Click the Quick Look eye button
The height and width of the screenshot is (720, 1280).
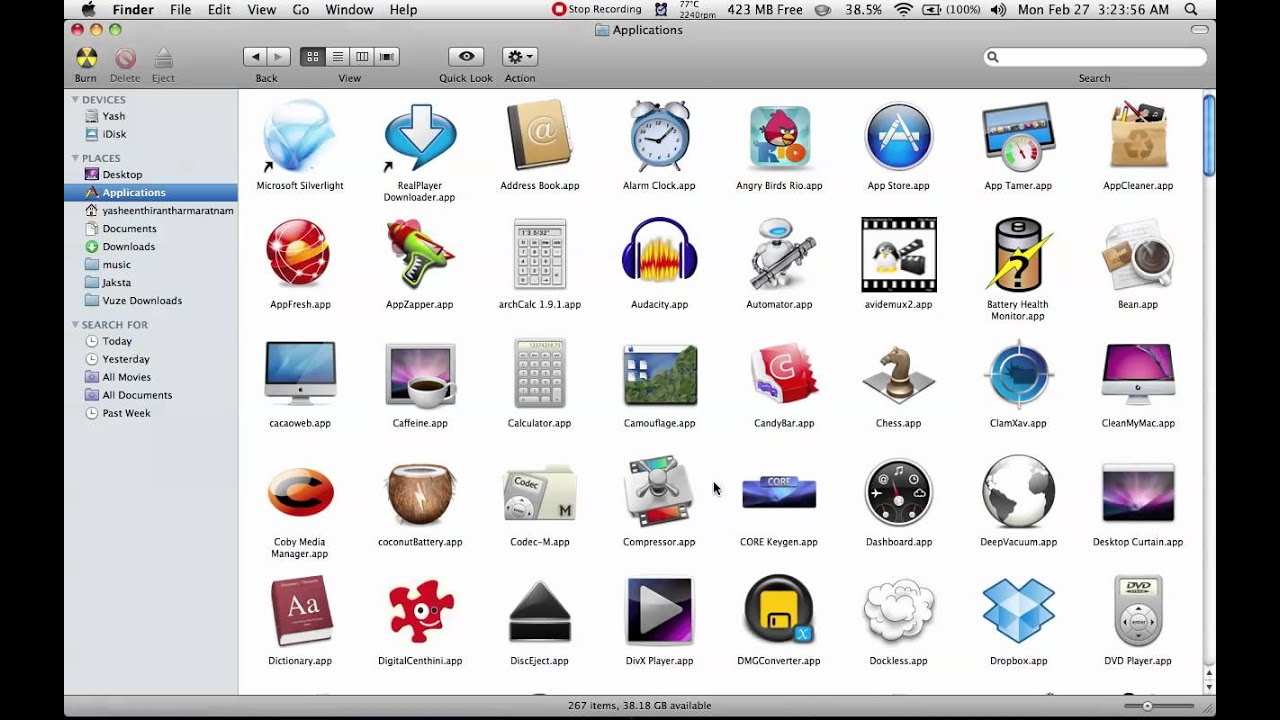[x=466, y=57]
